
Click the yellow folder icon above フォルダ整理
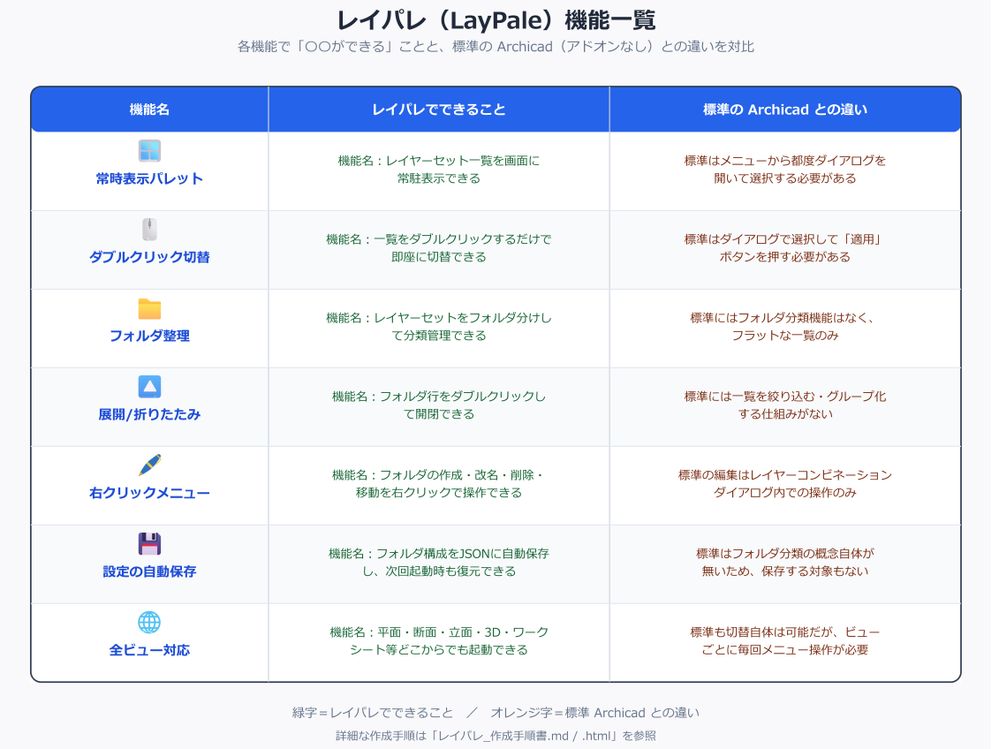pos(150,308)
